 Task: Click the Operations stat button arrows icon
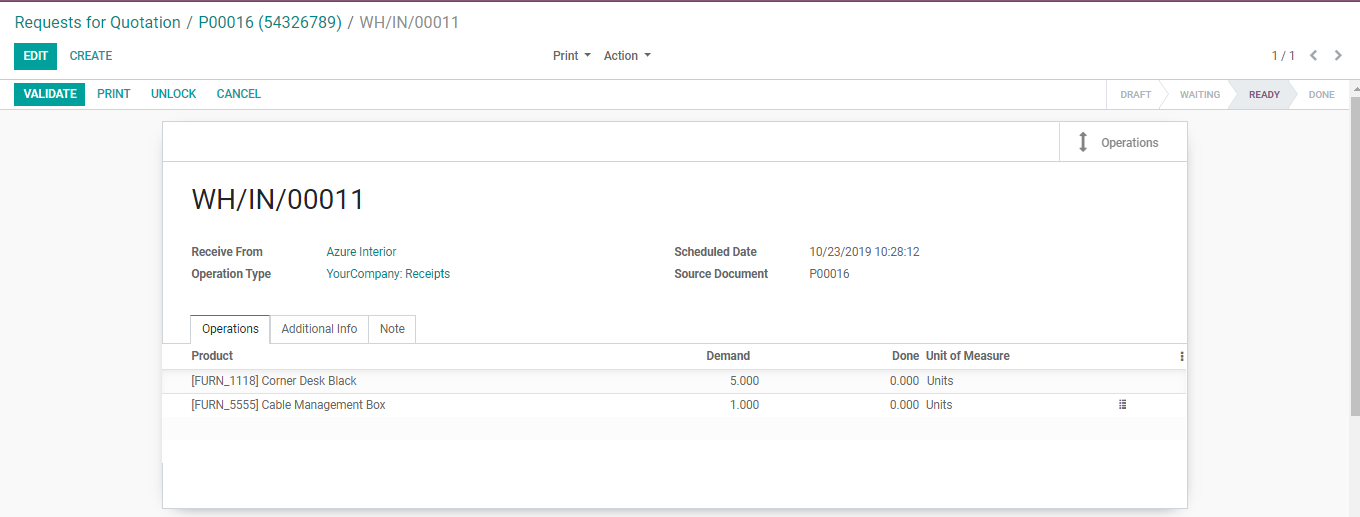[1082, 142]
